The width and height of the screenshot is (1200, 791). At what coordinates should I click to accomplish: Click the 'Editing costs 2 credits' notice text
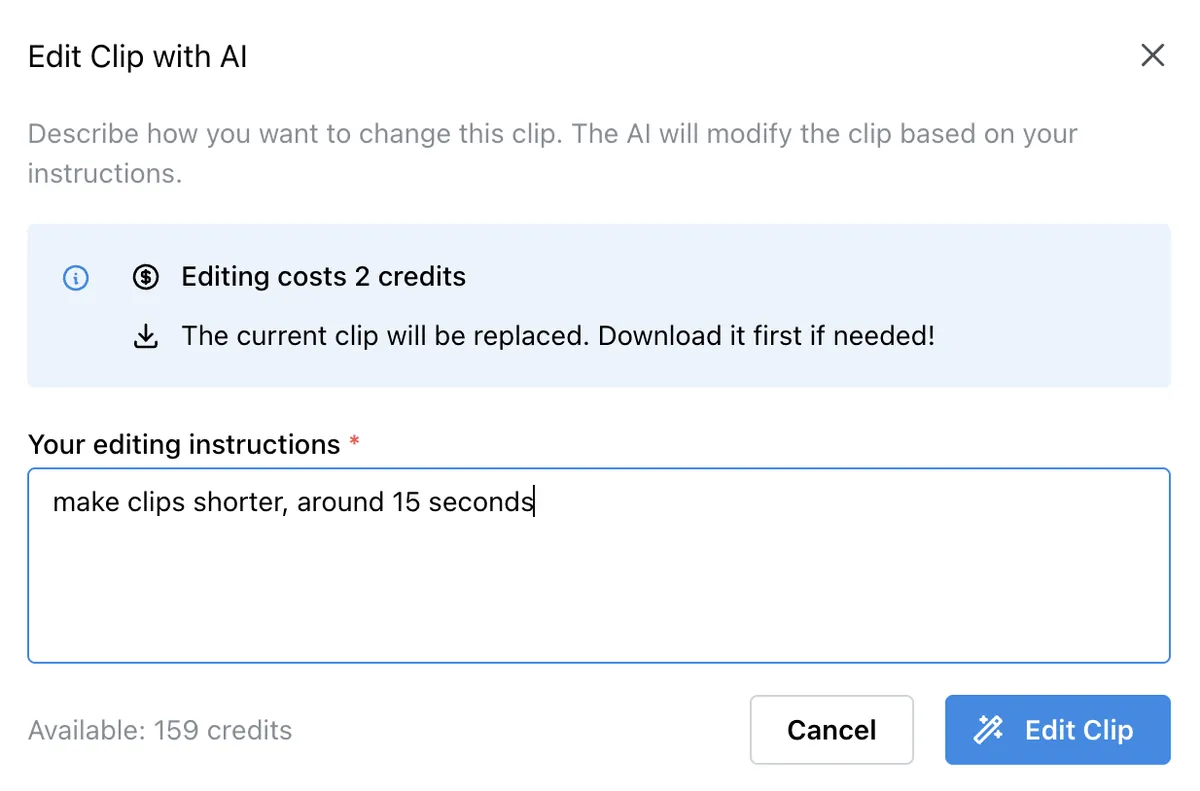[323, 277]
